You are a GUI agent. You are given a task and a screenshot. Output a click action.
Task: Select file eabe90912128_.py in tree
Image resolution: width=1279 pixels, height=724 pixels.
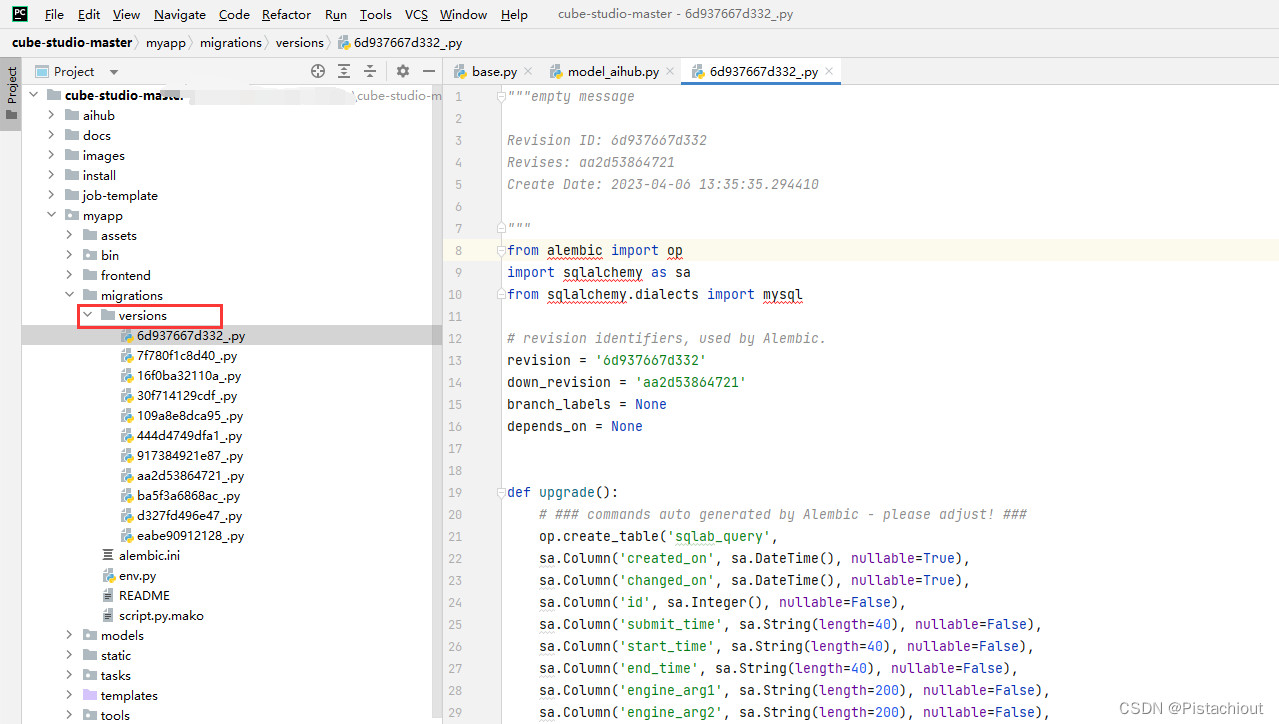click(190, 535)
